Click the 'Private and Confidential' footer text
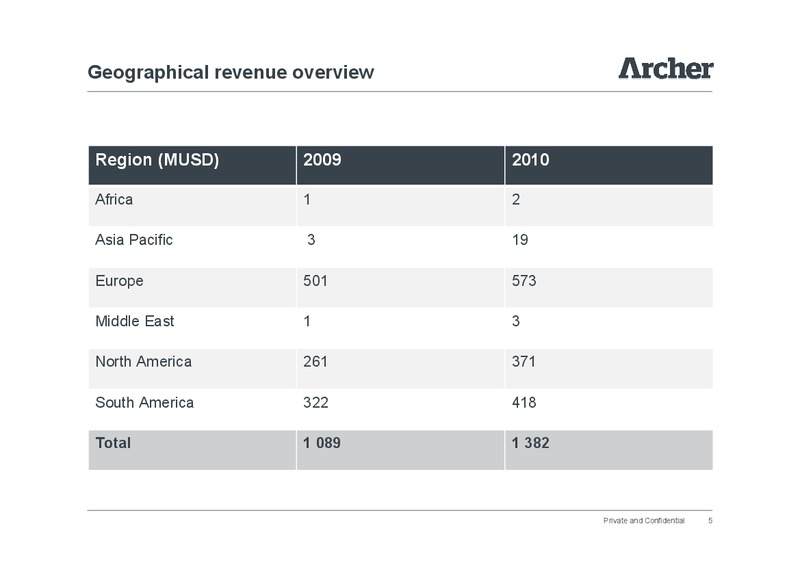The image size is (800, 565). [x=644, y=521]
